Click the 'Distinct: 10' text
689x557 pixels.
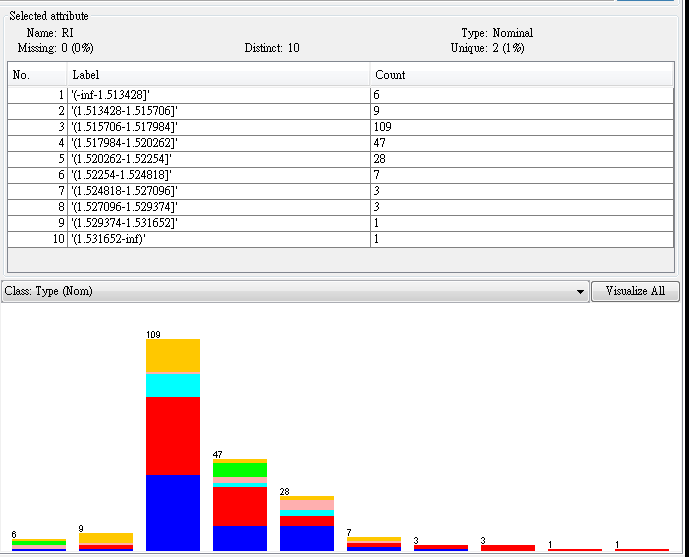272,48
